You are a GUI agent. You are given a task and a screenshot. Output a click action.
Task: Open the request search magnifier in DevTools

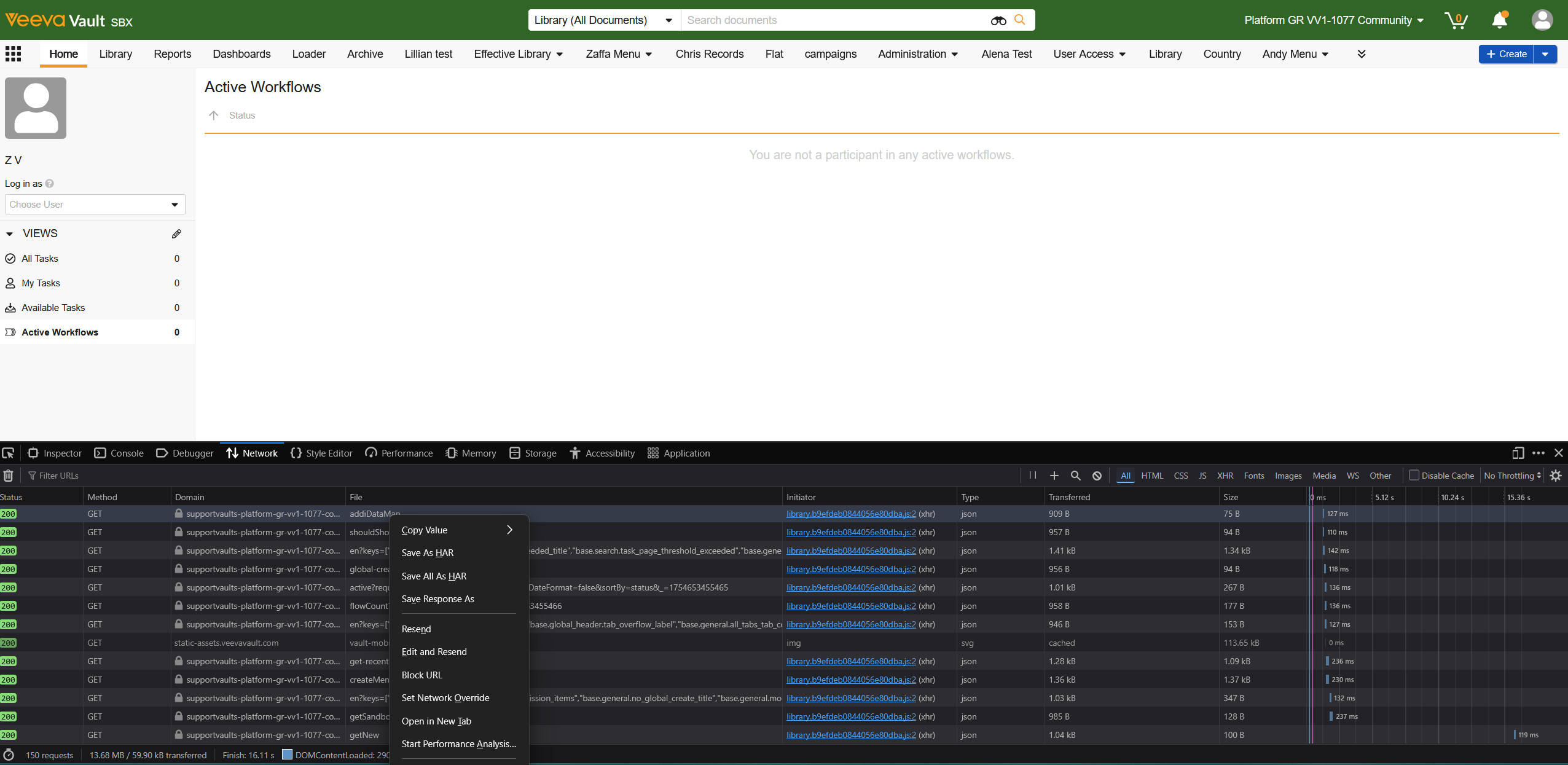[1075, 475]
